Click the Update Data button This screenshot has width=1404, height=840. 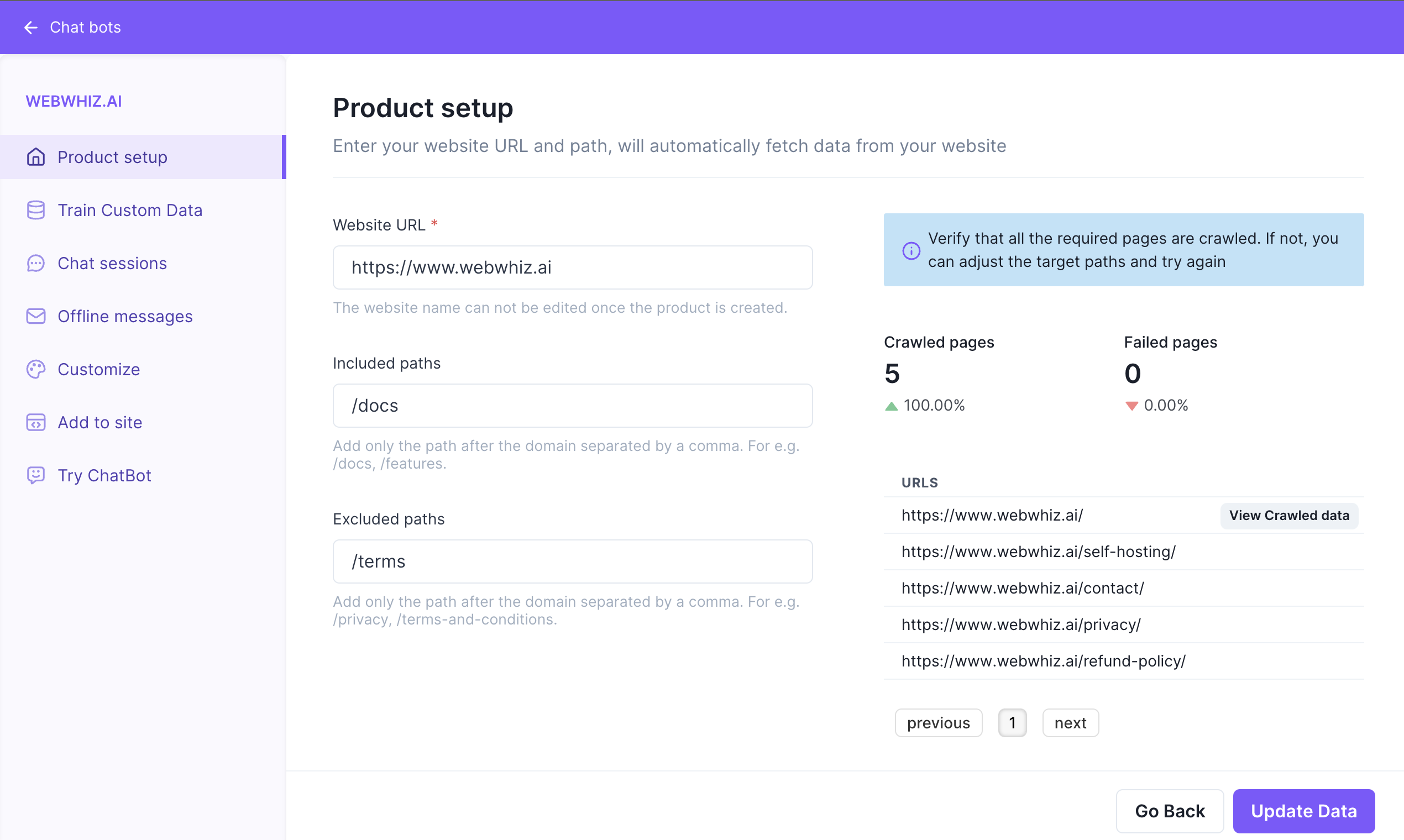click(1304, 811)
